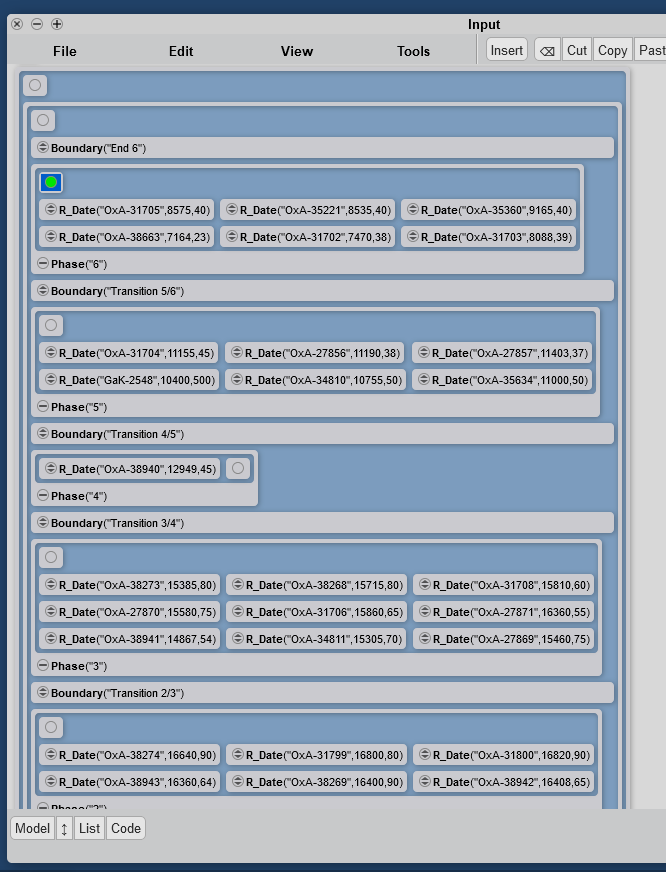Screen dimensions: 666x872
Task: Collapse Phase 3 using its minus icon
Action: pos(43,666)
